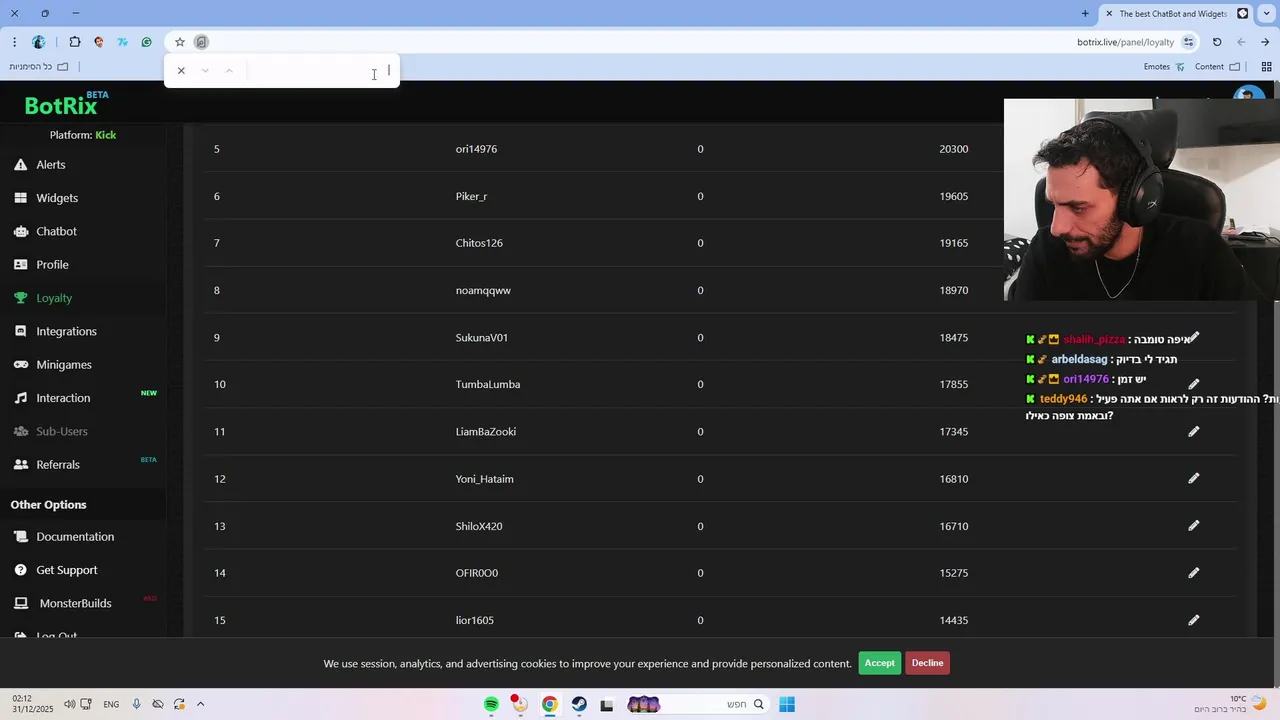1280x720 pixels.
Task: Click the icon beside the bookmark star
Action: [201, 42]
